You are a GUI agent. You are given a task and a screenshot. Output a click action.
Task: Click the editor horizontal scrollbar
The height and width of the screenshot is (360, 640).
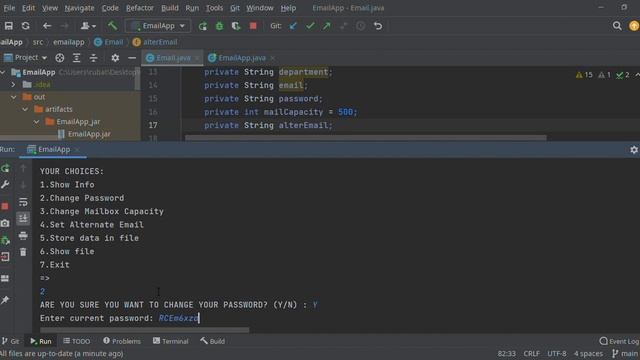point(365,138)
